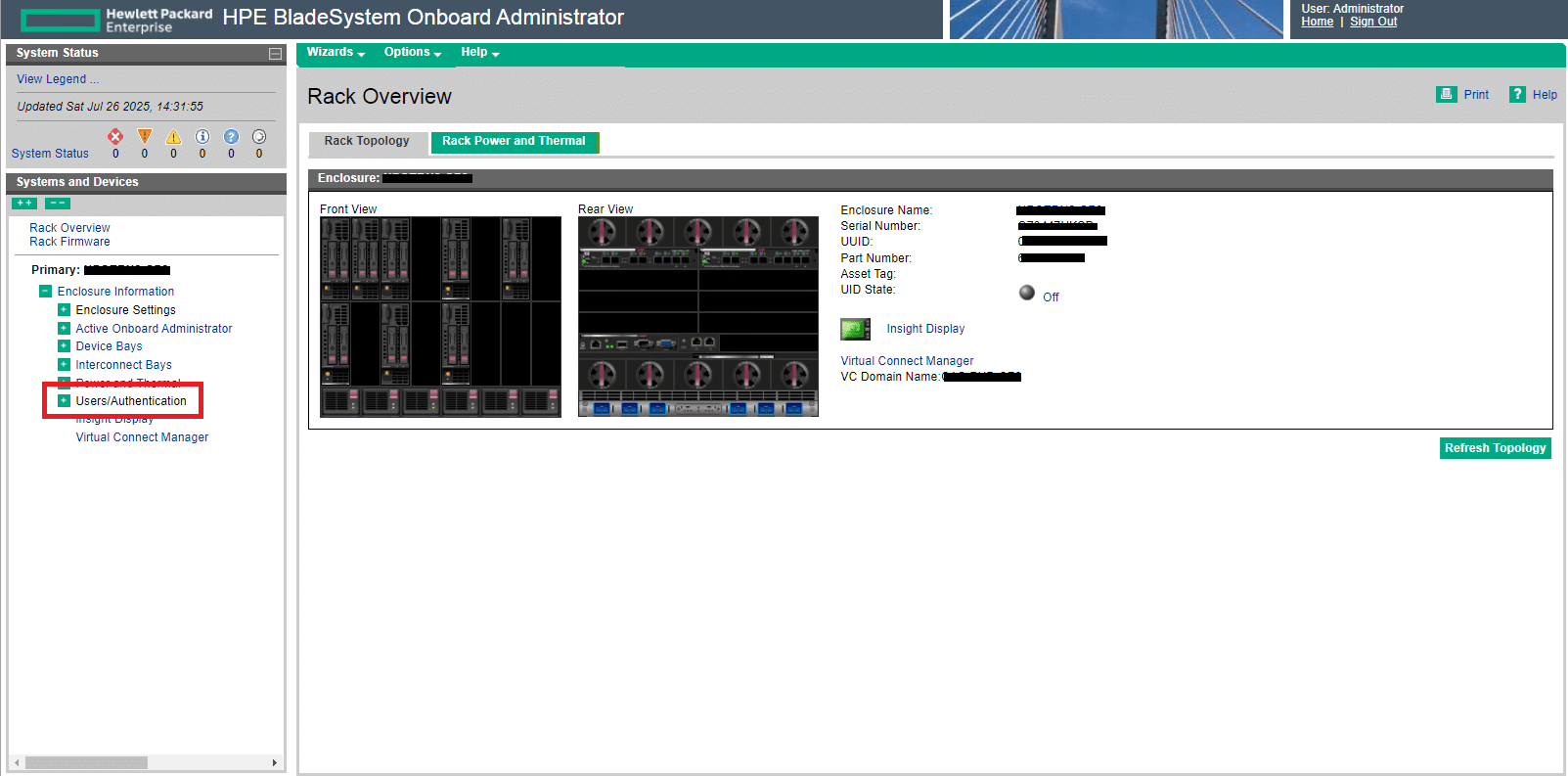Open Rack Firmware in the tree
Image resolution: width=1568 pixels, height=776 pixels.
pos(69,242)
